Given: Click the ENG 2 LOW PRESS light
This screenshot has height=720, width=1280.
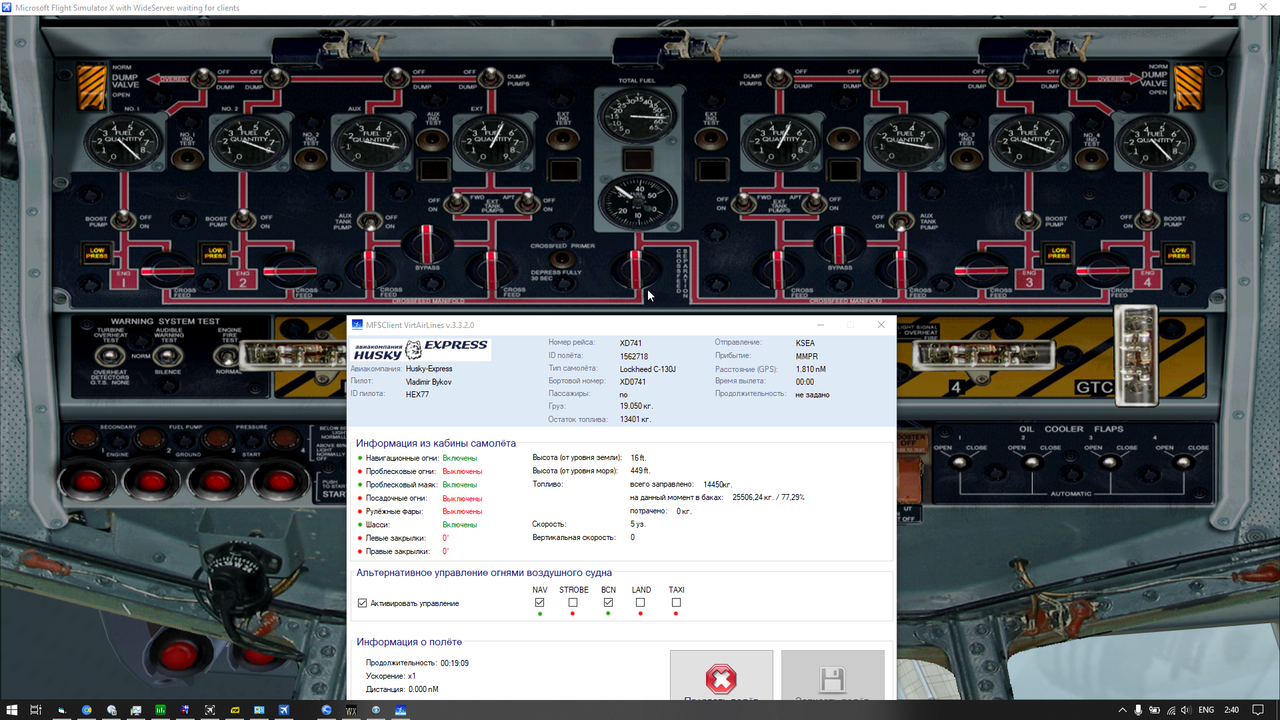Looking at the screenshot, I should [214, 252].
